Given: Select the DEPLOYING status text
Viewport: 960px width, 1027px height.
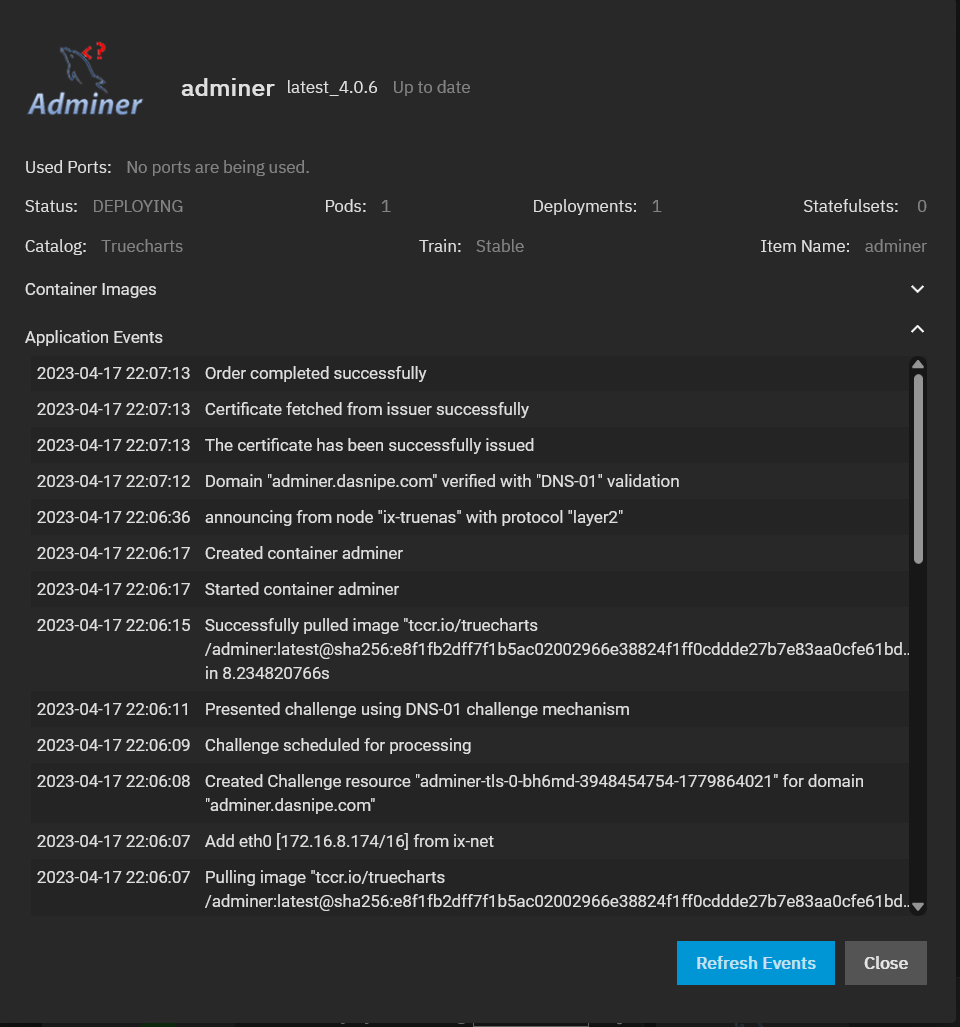Looking at the screenshot, I should (137, 206).
